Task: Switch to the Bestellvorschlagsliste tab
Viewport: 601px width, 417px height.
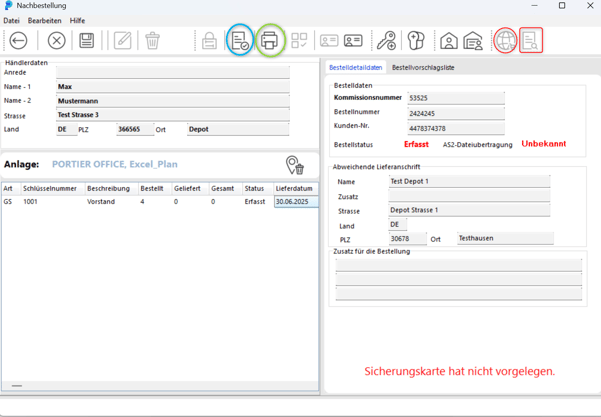Action: [423, 68]
